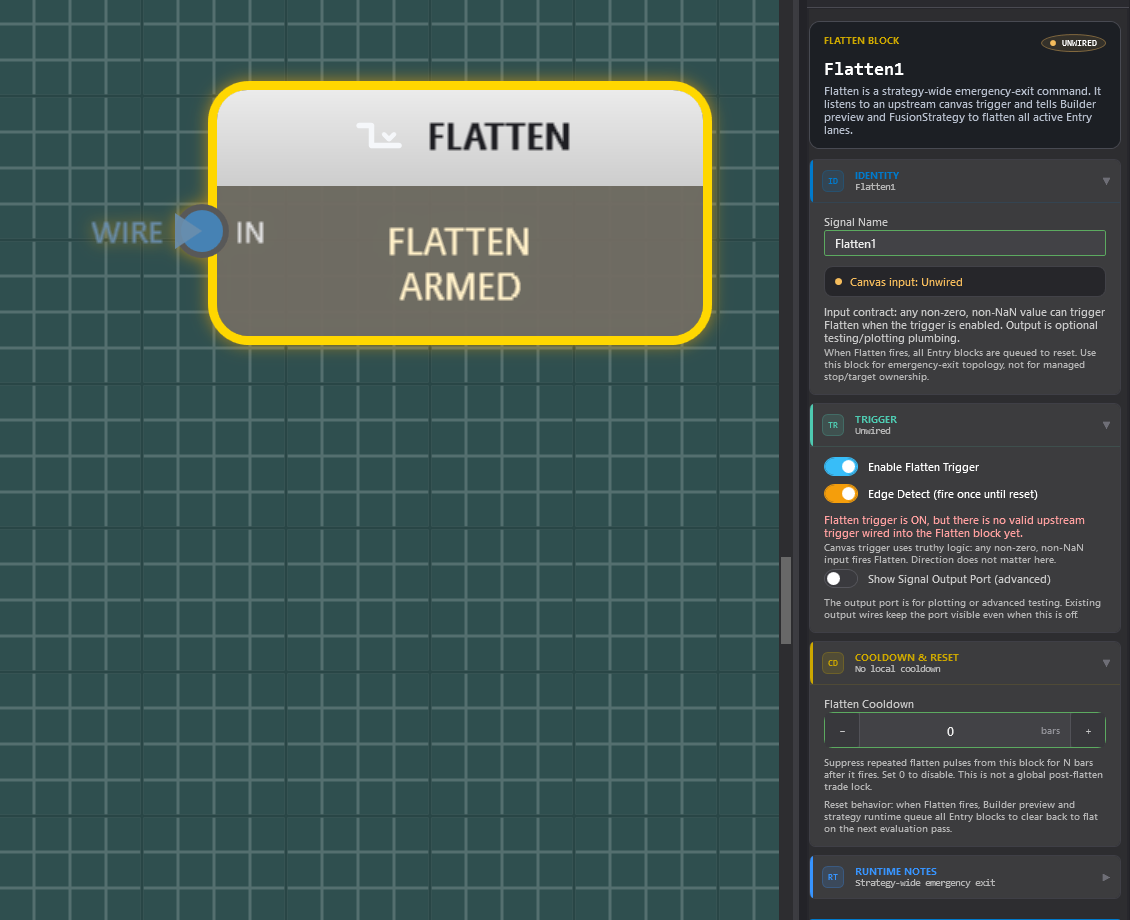Click the blue IN port on Flatten node
Viewport: 1130px width, 920px height.
200,231
